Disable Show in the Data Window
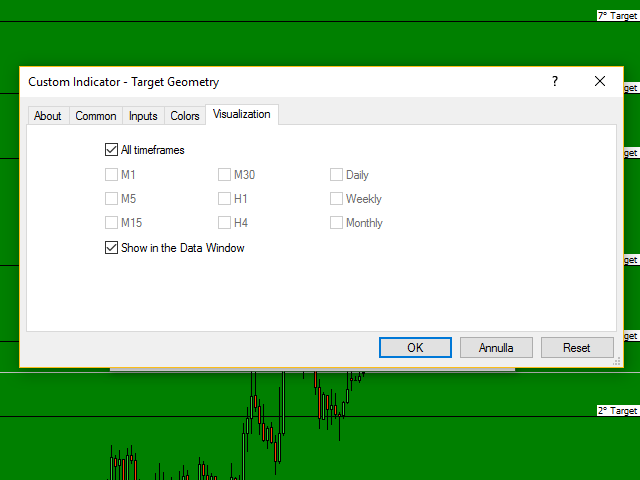 tap(111, 248)
